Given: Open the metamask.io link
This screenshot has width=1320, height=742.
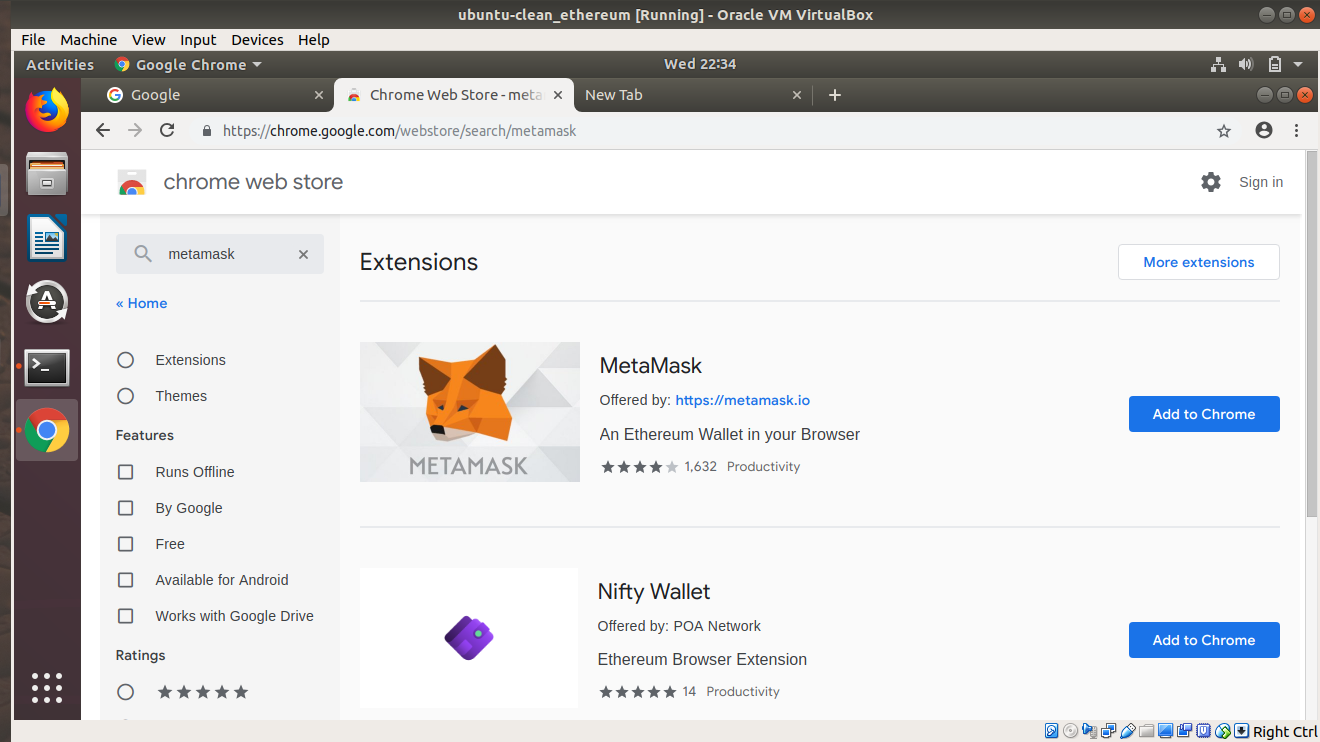Looking at the screenshot, I should pos(742,400).
